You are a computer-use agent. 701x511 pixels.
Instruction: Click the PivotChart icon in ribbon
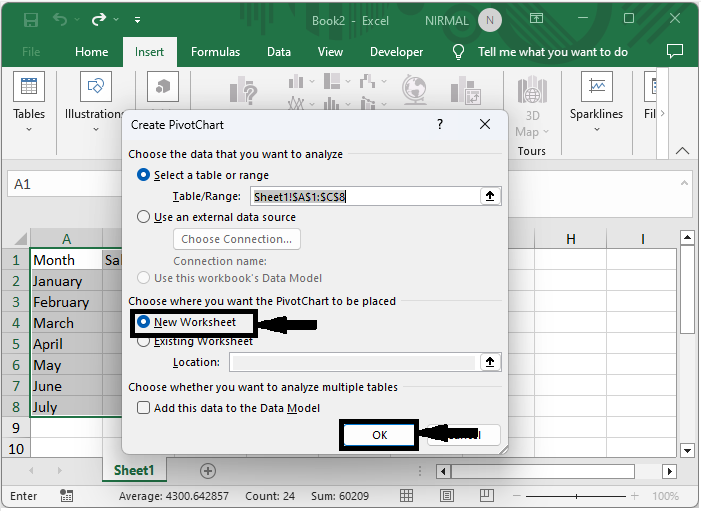tap(465, 90)
